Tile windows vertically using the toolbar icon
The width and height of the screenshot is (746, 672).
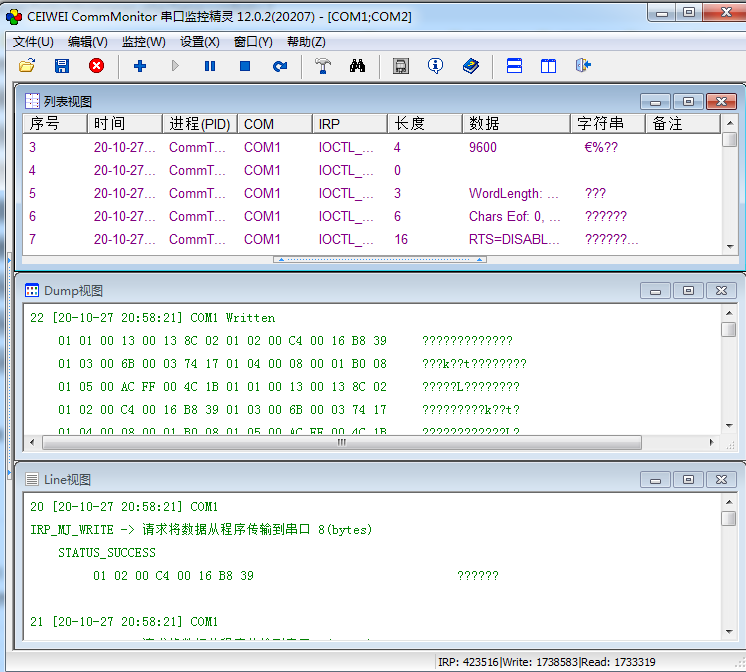(548, 66)
